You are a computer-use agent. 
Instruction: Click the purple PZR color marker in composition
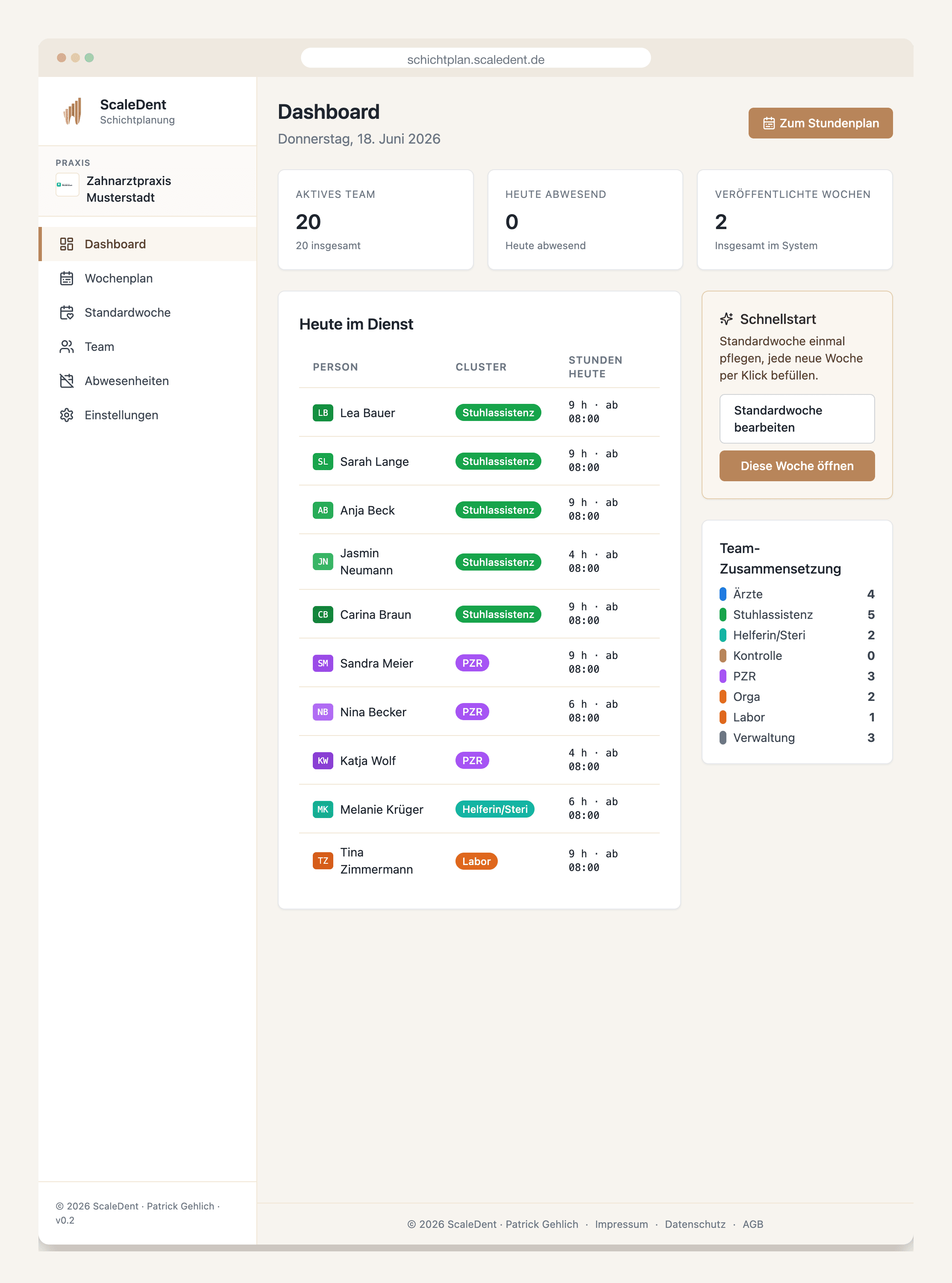pos(723,676)
